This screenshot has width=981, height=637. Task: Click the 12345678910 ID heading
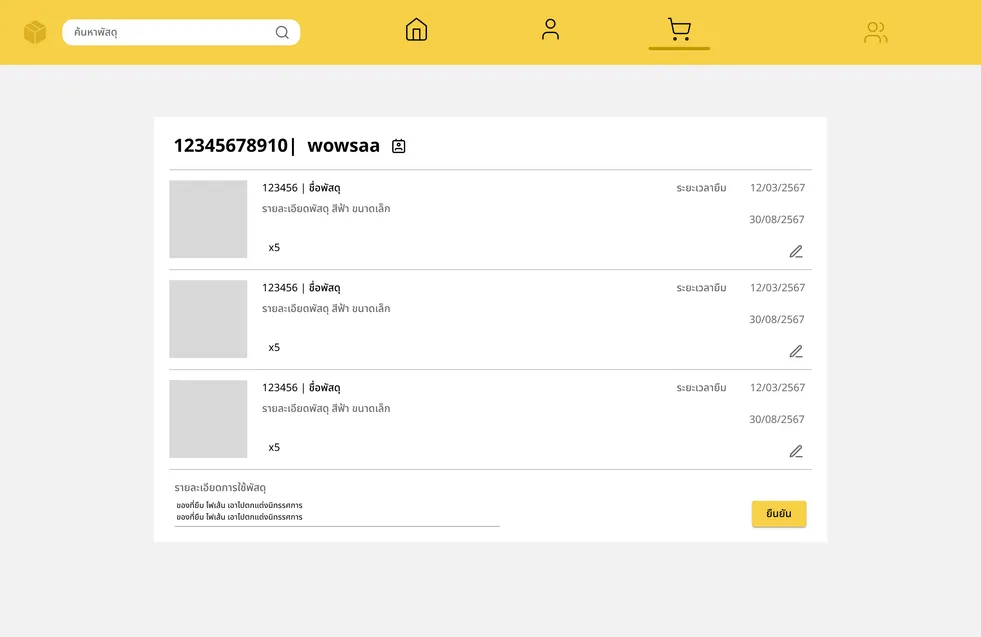pyautogui.click(x=230, y=145)
